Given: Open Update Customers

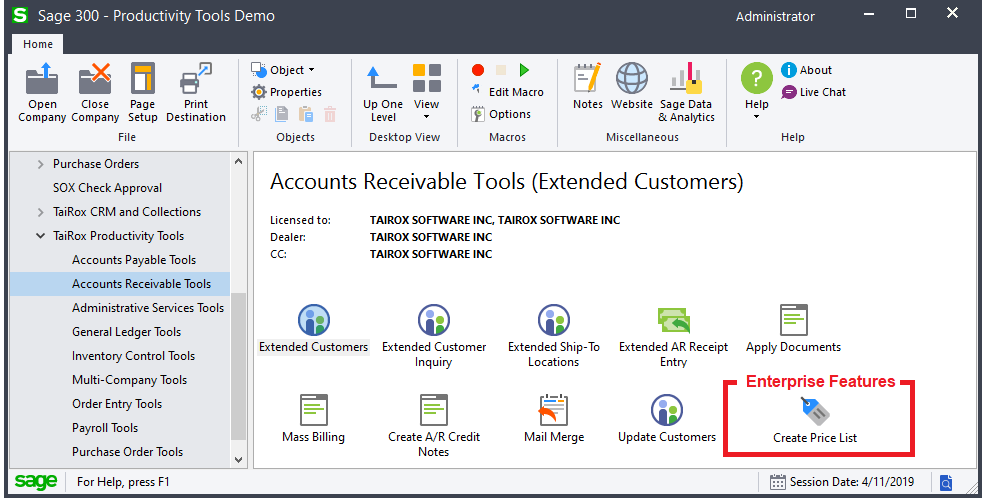Looking at the screenshot, I should [667, 419].
